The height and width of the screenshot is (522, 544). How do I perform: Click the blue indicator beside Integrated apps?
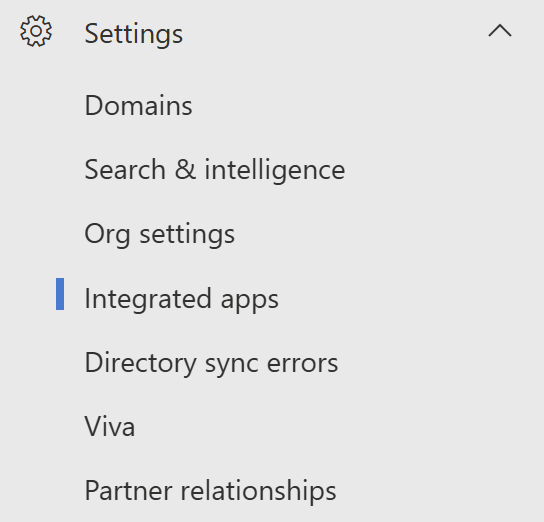point(60,294)
